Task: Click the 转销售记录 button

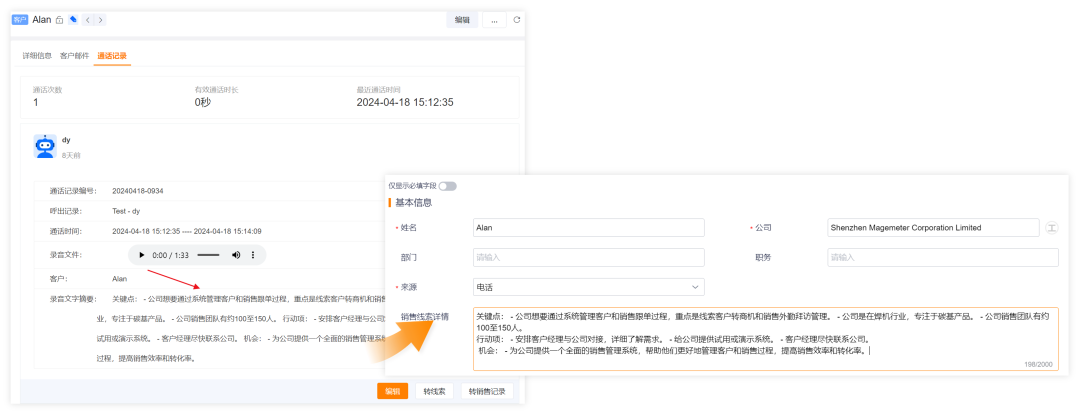Action: (487, 391)
